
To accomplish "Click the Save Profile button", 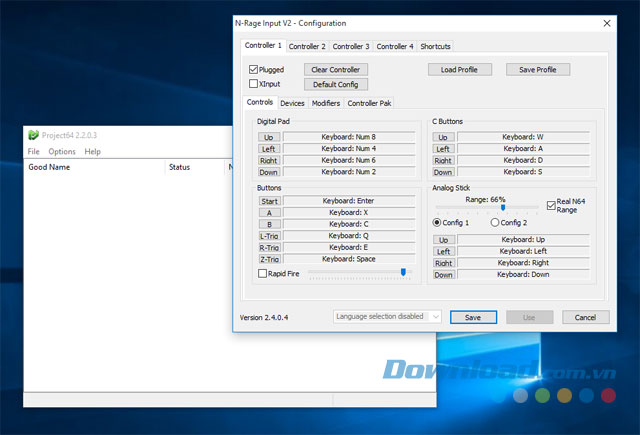I will (x=538, y=69).
